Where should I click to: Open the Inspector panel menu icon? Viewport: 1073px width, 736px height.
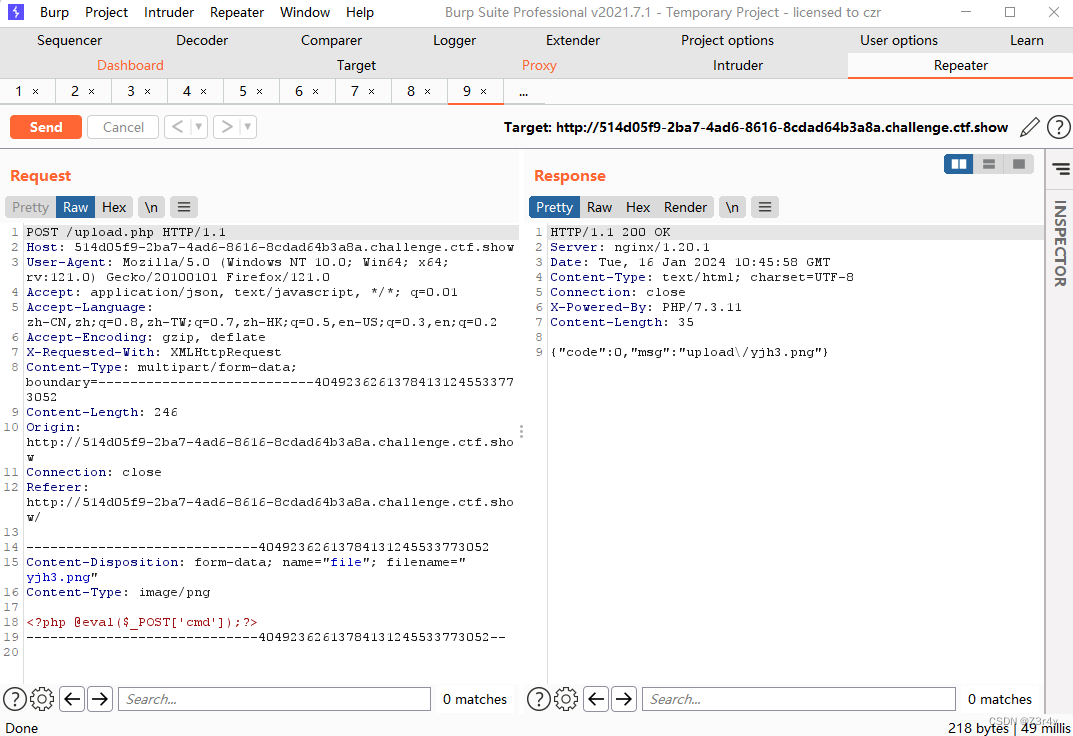[1061, 168]
